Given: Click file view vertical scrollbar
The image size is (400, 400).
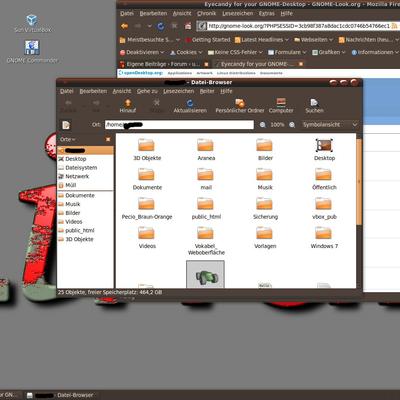Looking at the screenshot, I should coord(359,182).
